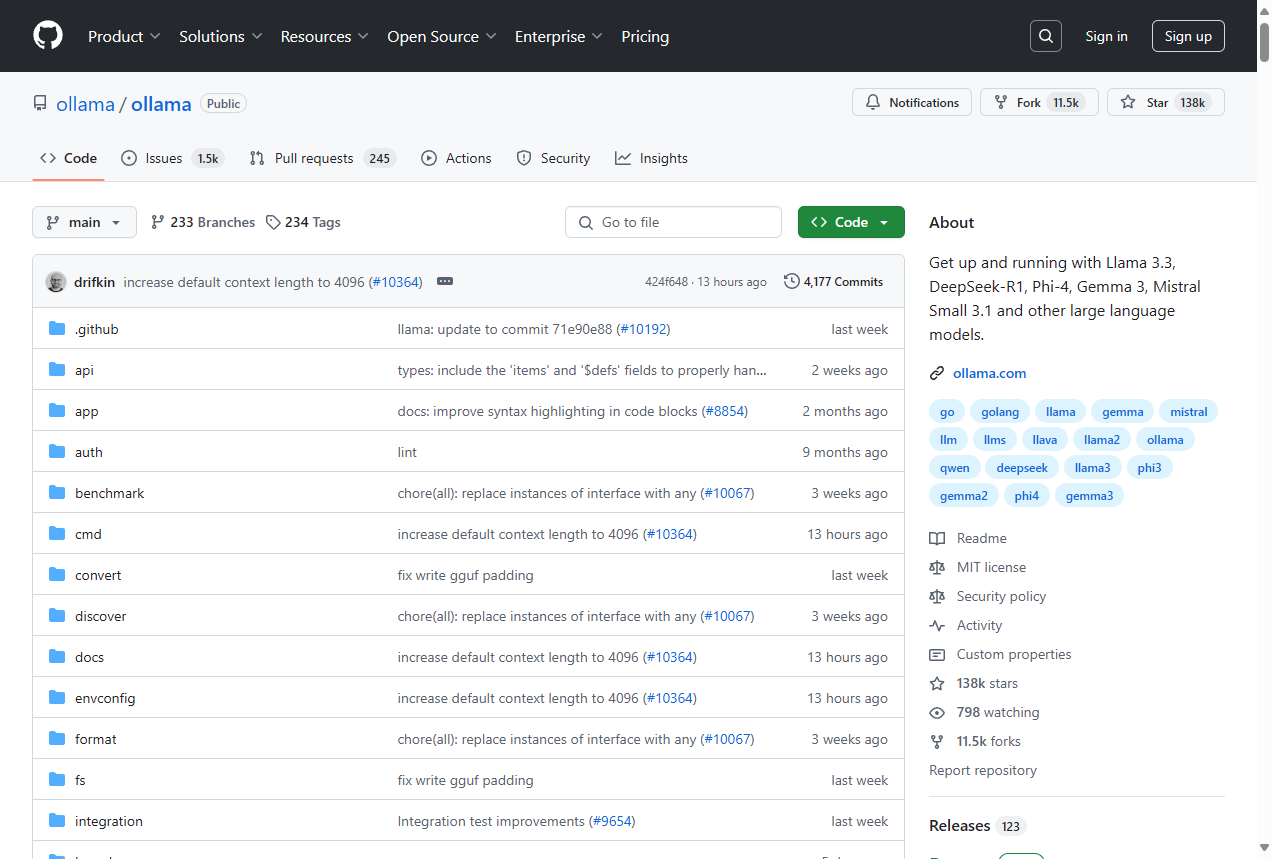The height and width of the screenshot is (859, 1272).
Task: Open 4,177 Commits history
Action: 833,282
